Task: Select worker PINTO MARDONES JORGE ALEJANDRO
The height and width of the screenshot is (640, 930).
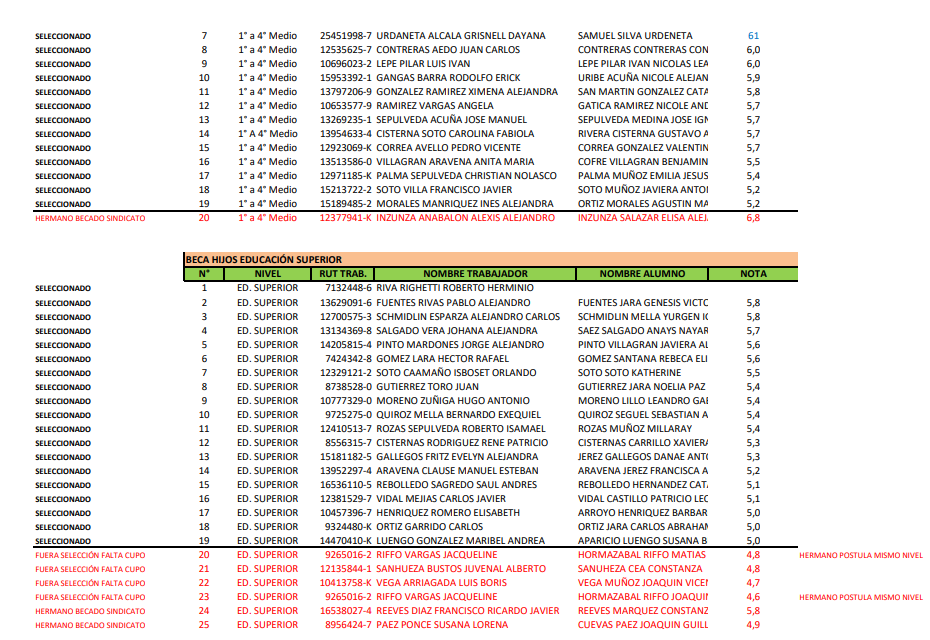Action: [460, 345]
